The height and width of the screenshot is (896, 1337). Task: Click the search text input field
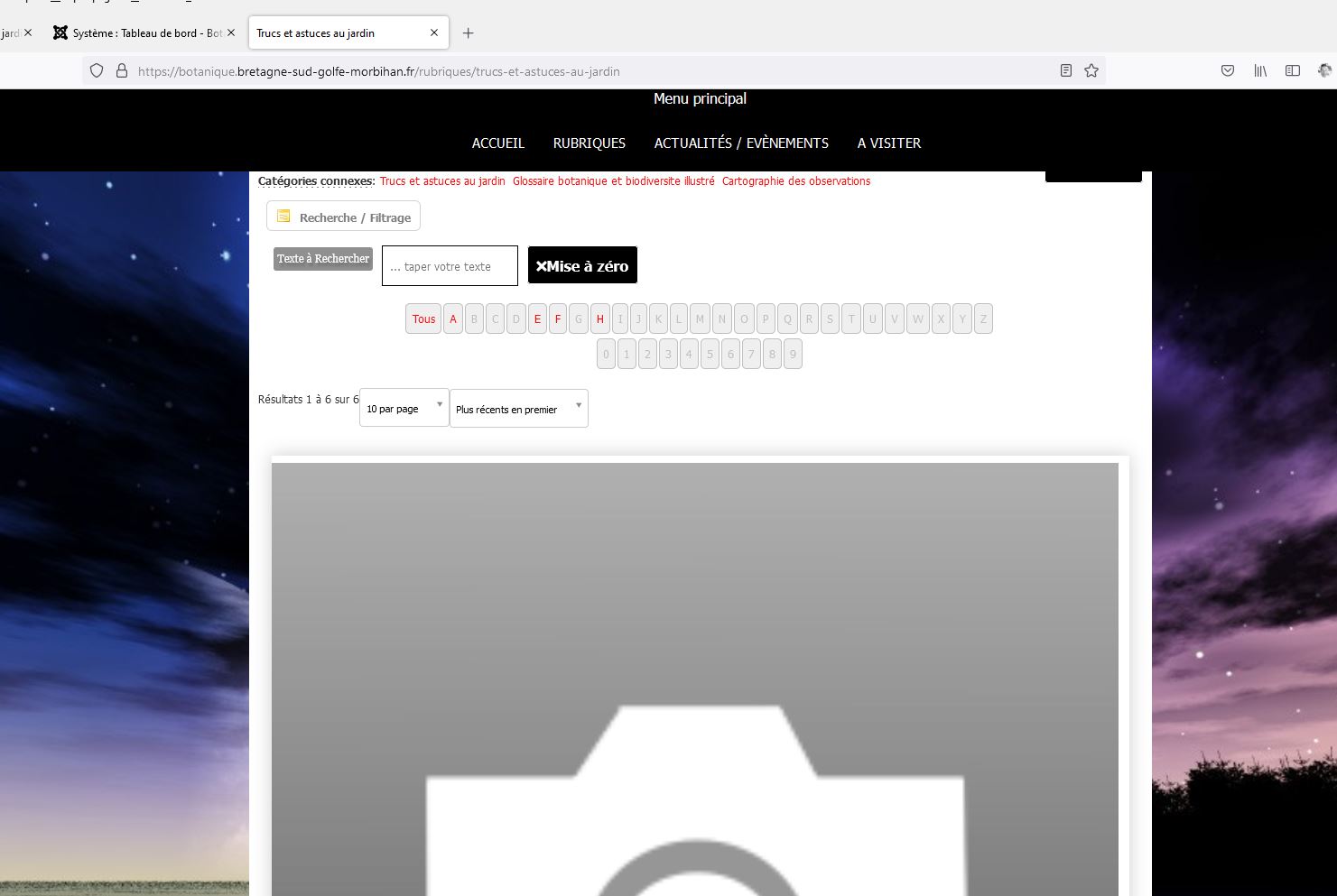pos(450,266)
